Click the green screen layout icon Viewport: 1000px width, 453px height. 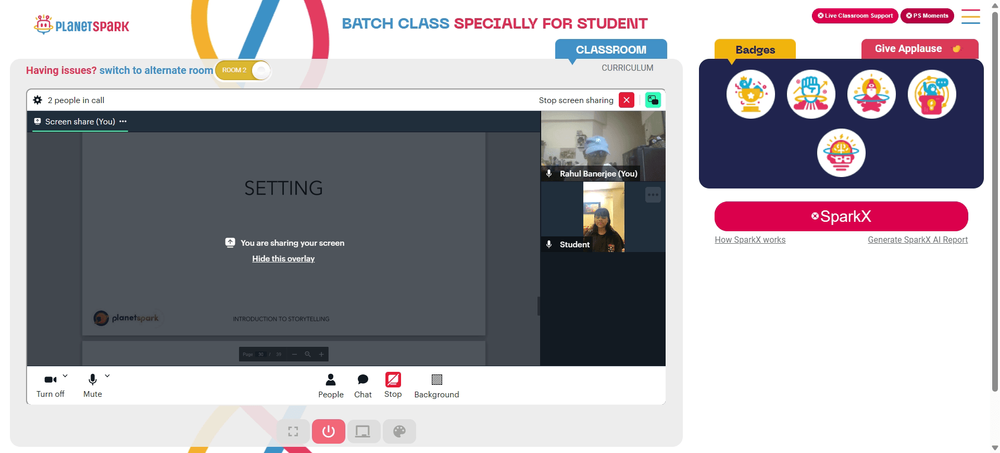coord(652,100)
